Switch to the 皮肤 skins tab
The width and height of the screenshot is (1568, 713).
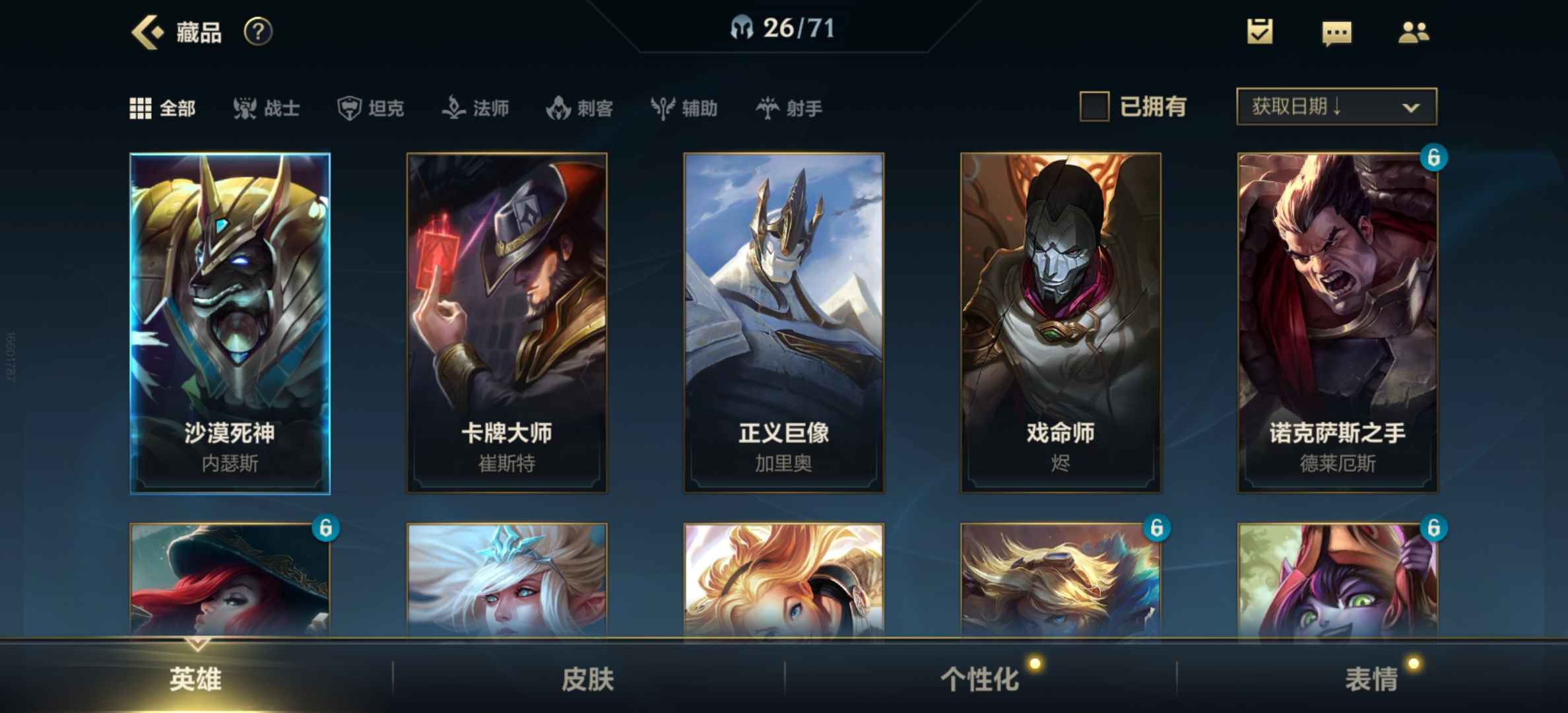point(587,679)
